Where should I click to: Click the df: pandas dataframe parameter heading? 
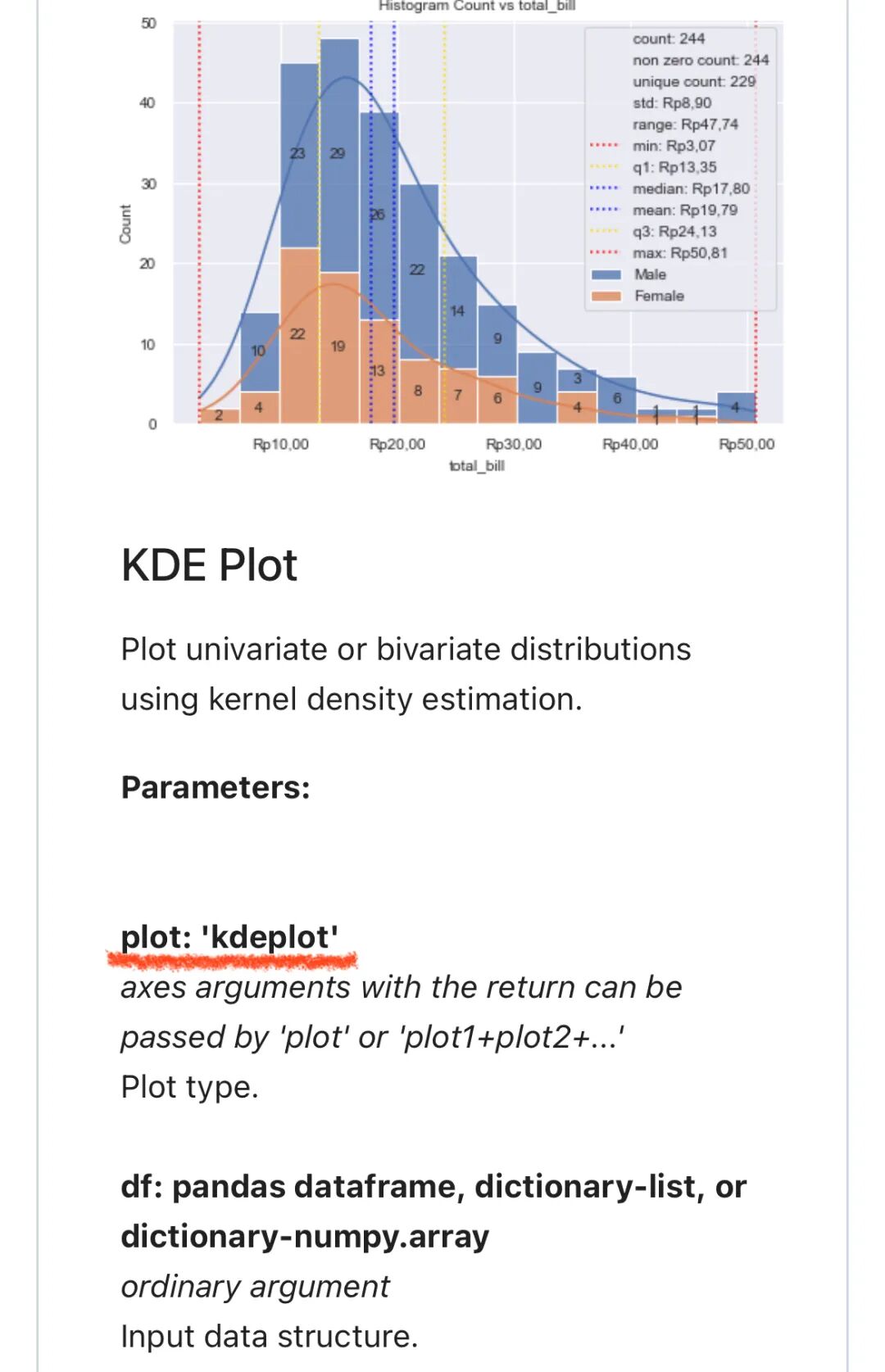coord(433,1211)
